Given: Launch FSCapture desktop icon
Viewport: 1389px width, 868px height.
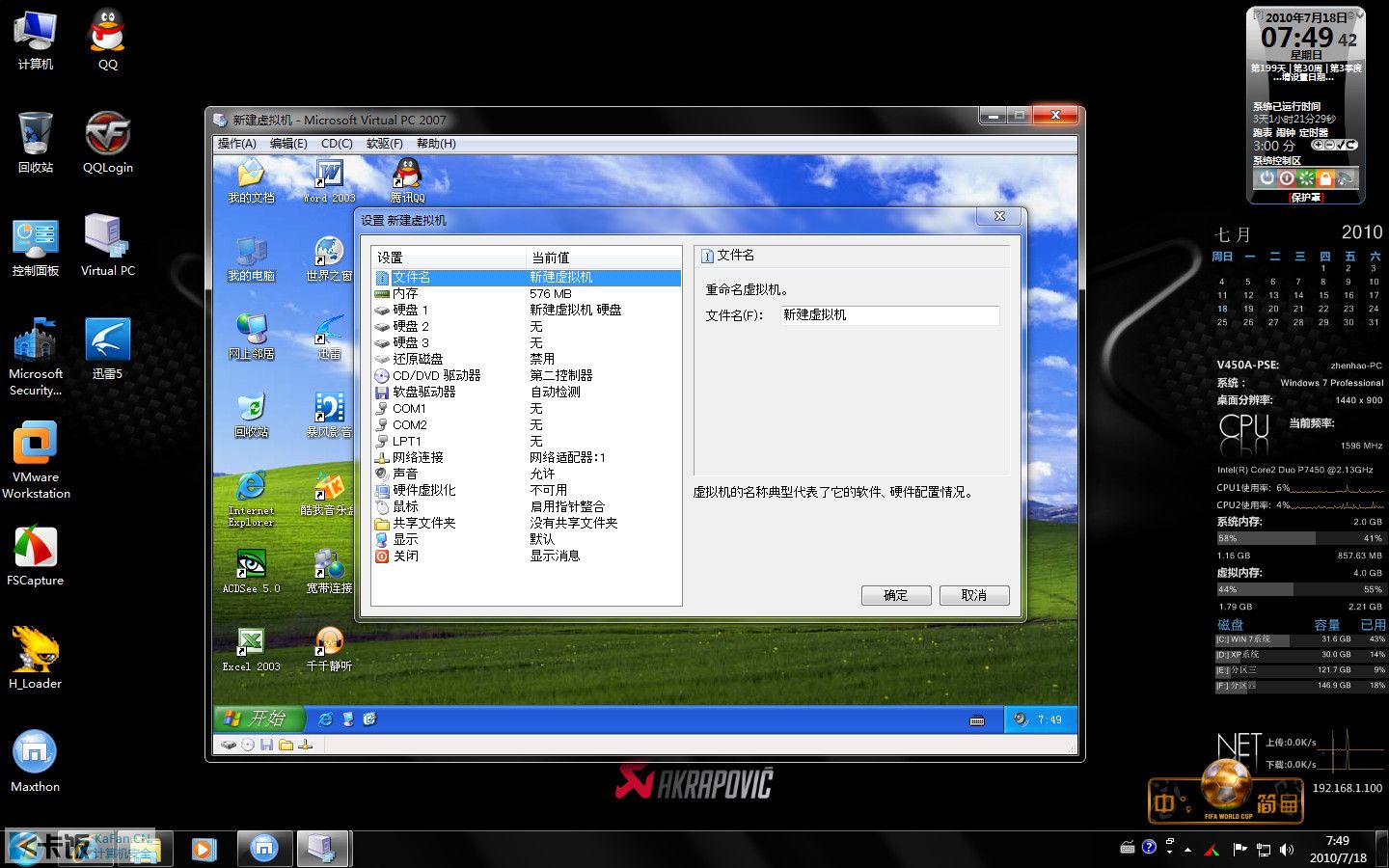Looking at the screenshot, I should [x=36, y=555].
